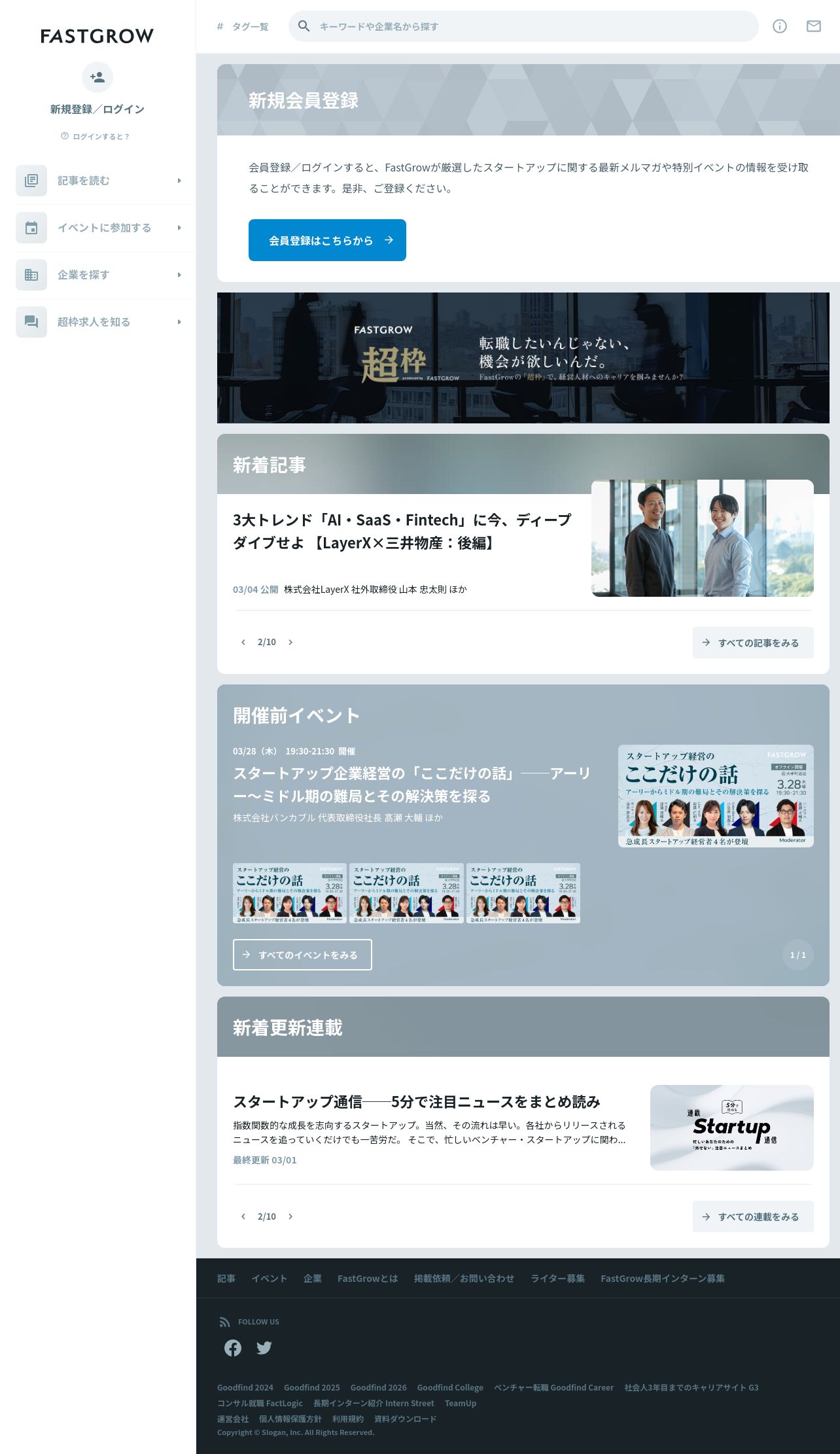Click footer 記事 link
Viewport: 840px width, 1454px height.
[226, 1278]
